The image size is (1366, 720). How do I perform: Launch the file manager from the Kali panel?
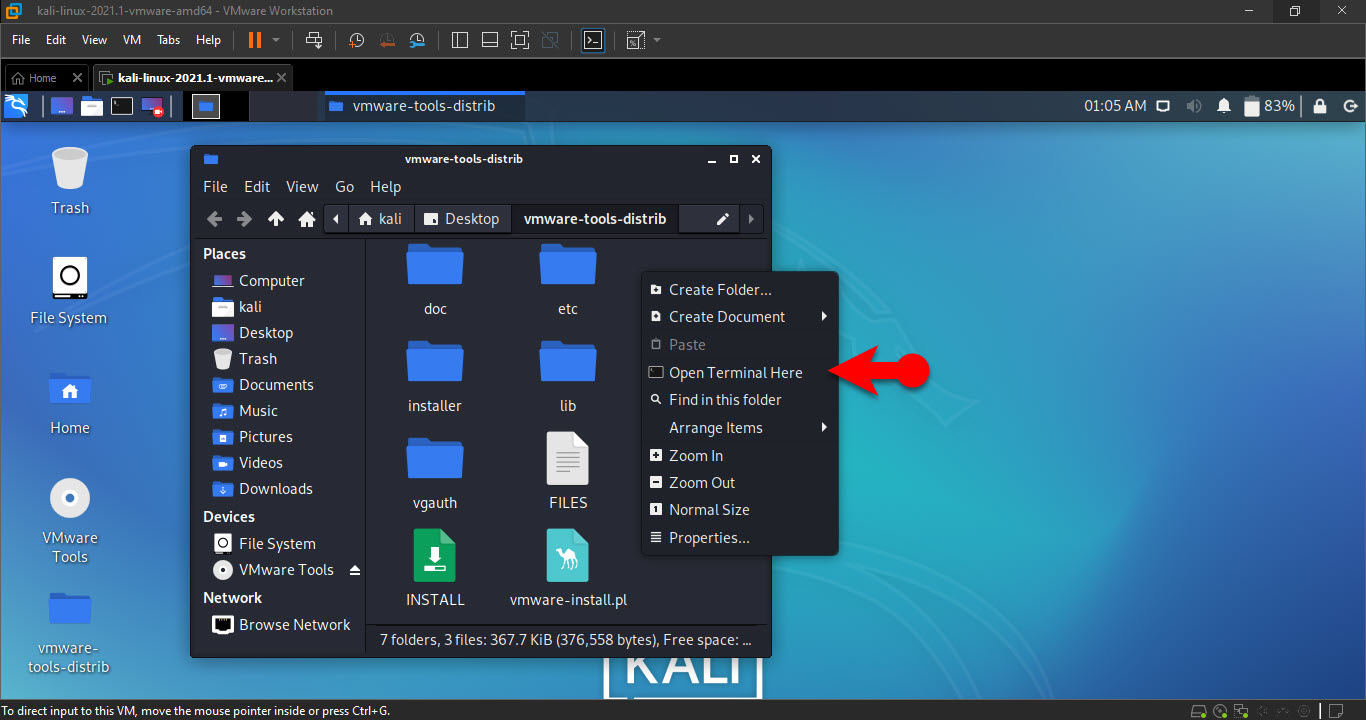point(92,105)
